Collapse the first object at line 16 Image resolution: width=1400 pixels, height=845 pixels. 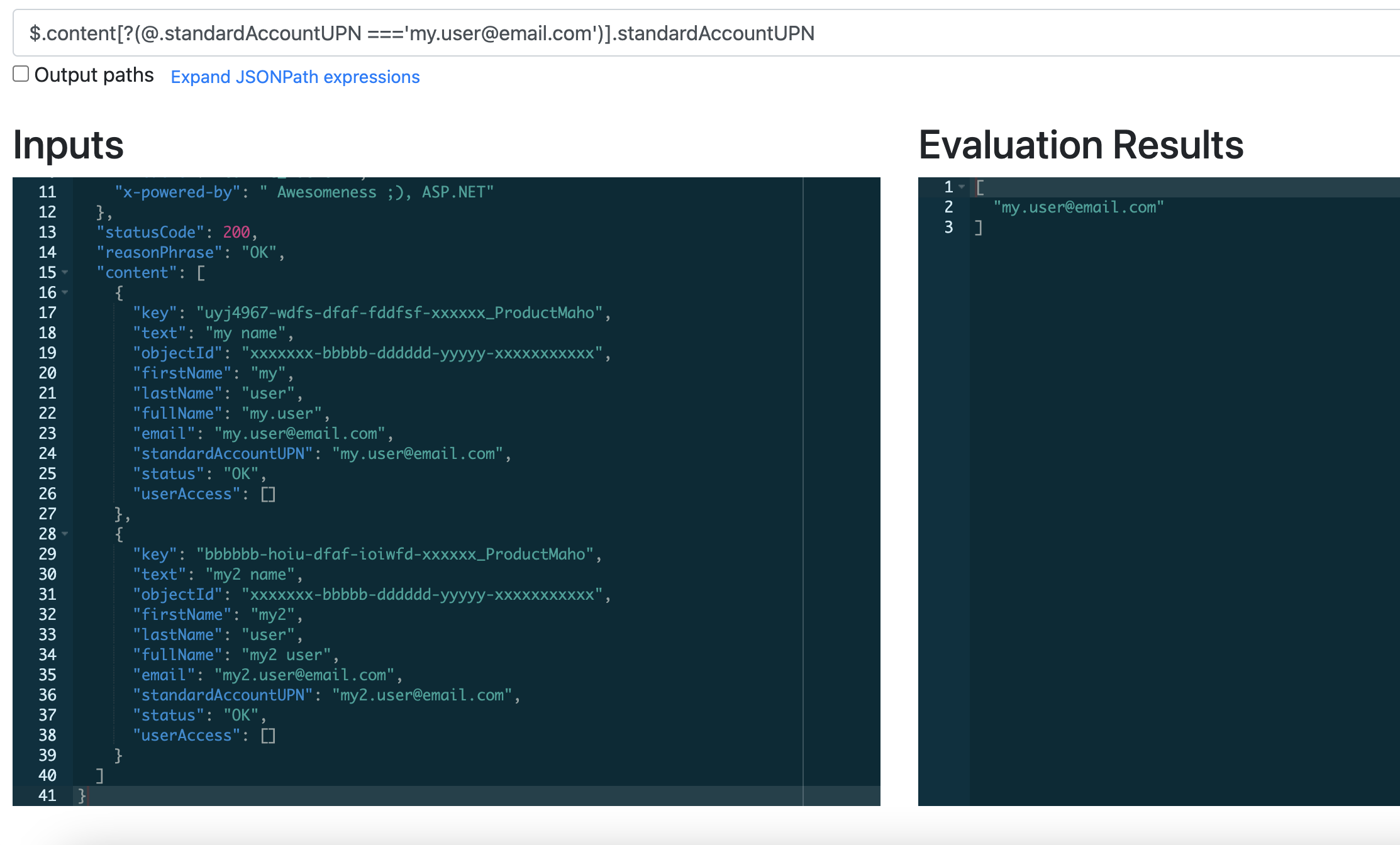coord(65,294)
